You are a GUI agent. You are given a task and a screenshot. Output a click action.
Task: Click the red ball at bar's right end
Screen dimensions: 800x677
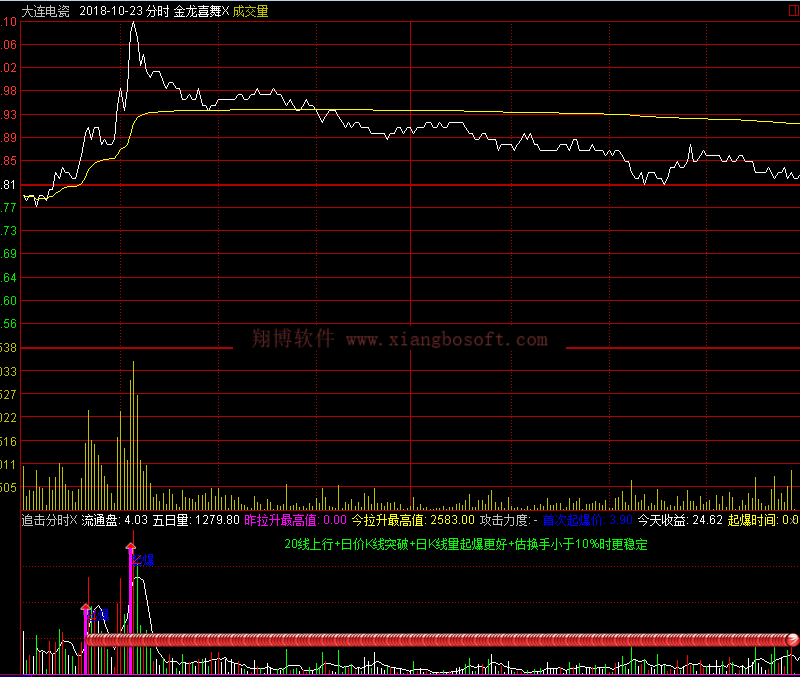pyautogui.click(x=792, y=640)
